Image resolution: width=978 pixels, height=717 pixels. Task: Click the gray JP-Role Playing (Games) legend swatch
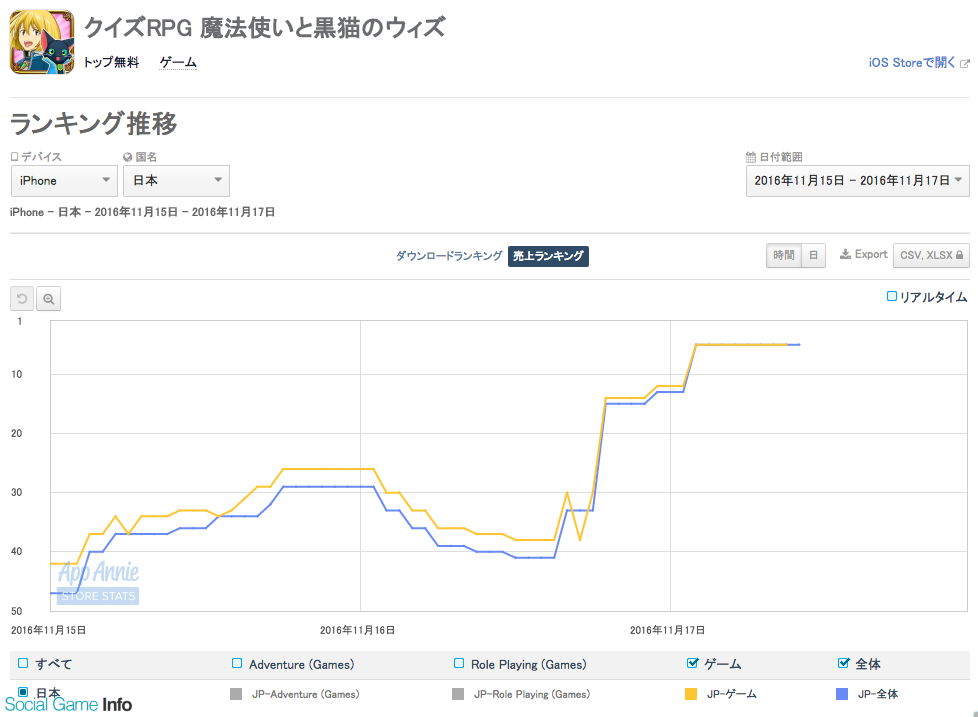tap(458, 694)
